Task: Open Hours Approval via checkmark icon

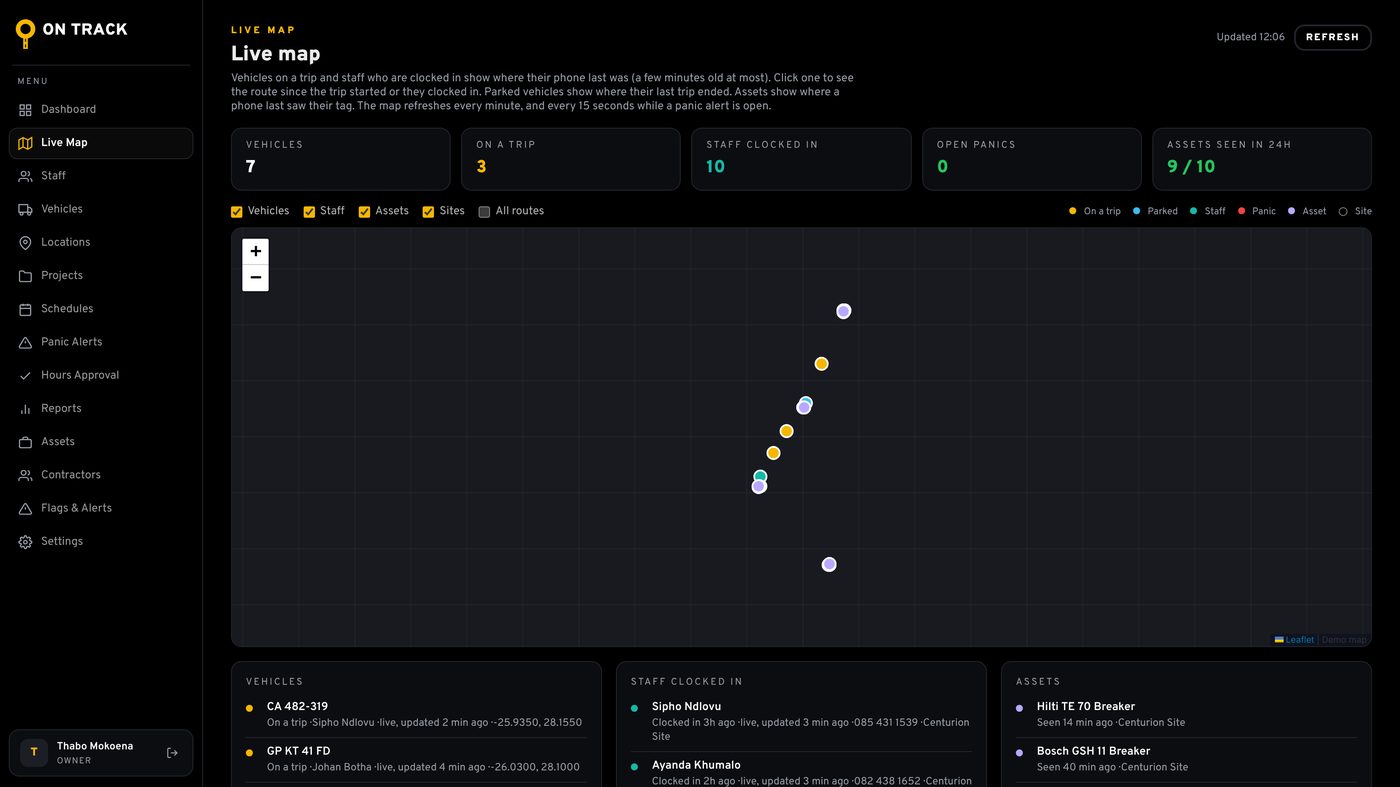Action: tap(25, 376)
